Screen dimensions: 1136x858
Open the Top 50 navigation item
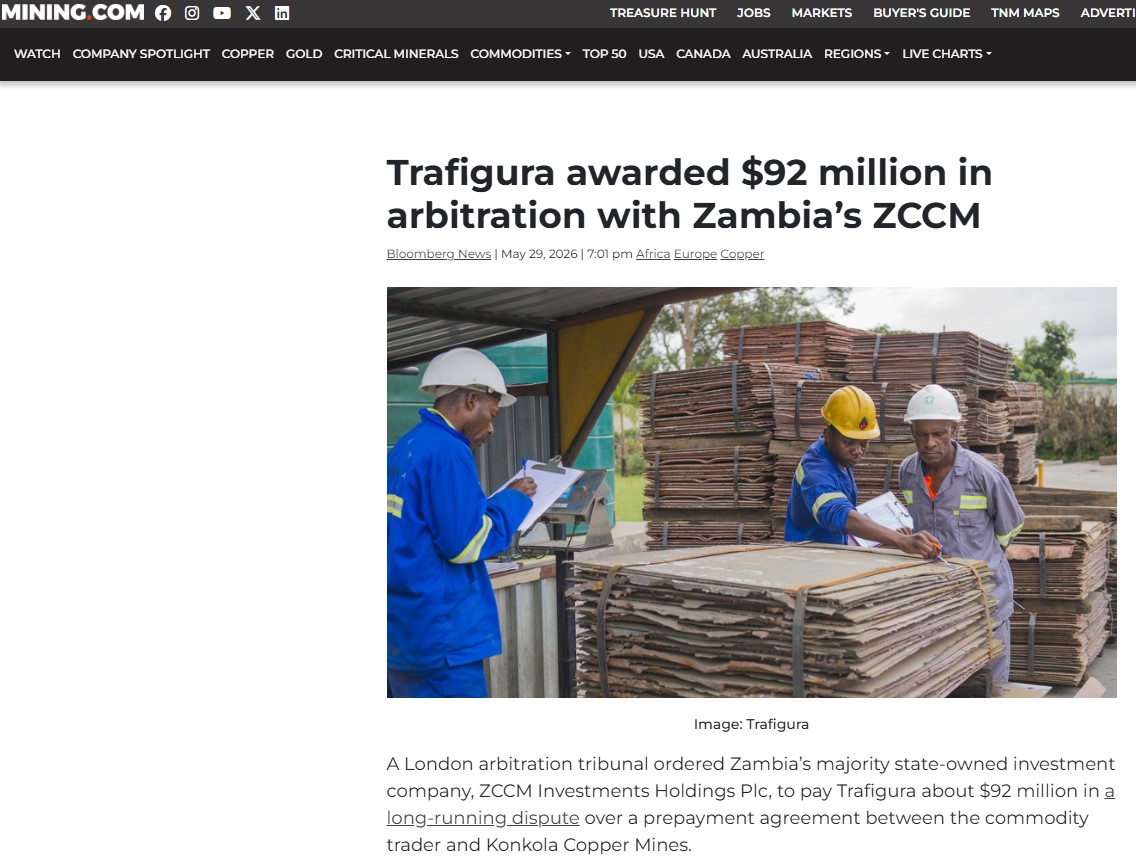tap(604, 54)
